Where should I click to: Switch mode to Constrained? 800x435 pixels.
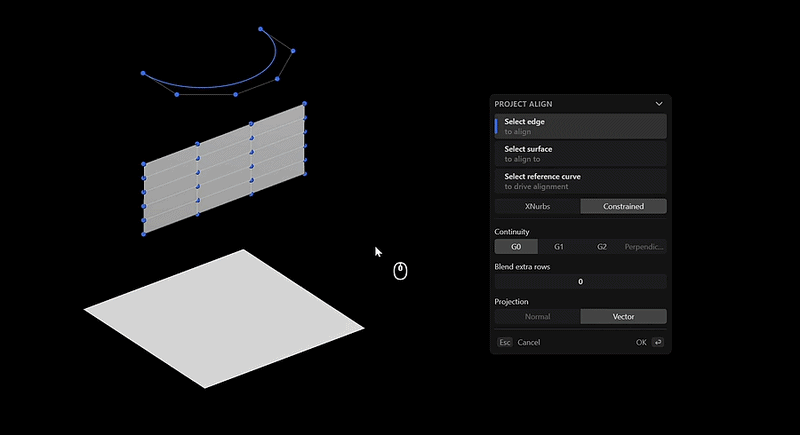coord(623,207)
